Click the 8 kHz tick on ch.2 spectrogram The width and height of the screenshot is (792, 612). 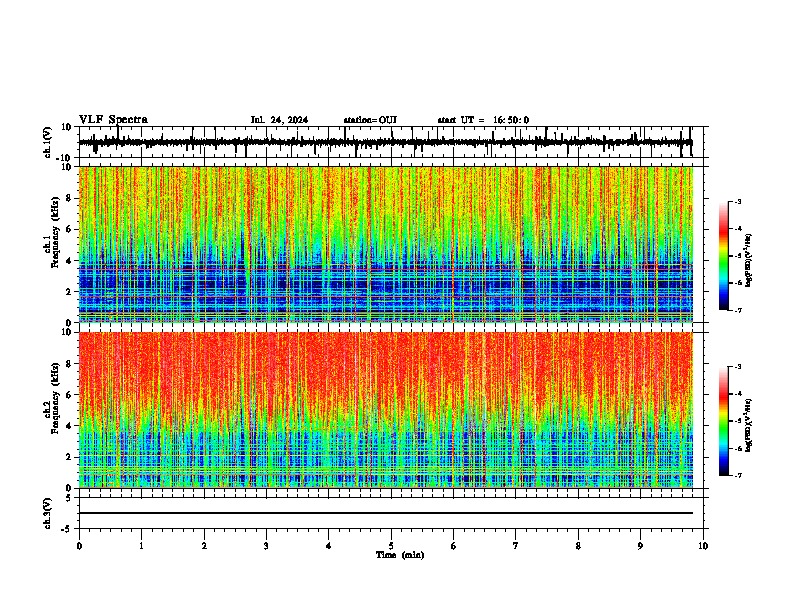click(x=70, y=364)
